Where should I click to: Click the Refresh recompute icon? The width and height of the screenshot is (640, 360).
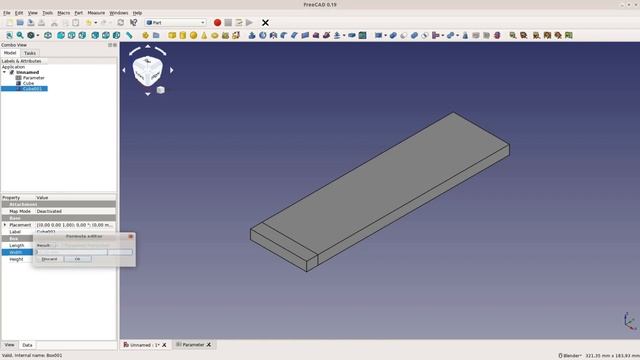tap(120, 23)
